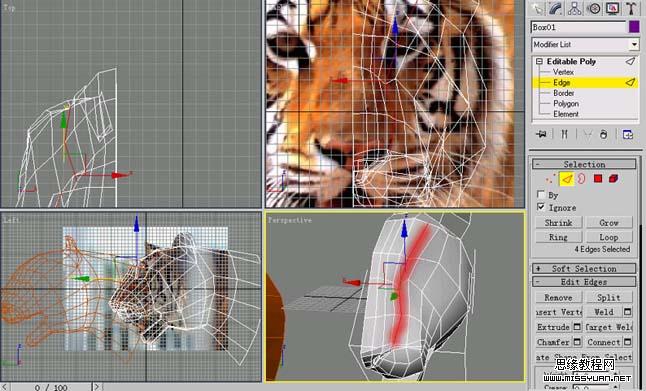Click edge icon on Editable Poly row
The width and height of the screenshot is (646, 391).
tap(630, 61)
